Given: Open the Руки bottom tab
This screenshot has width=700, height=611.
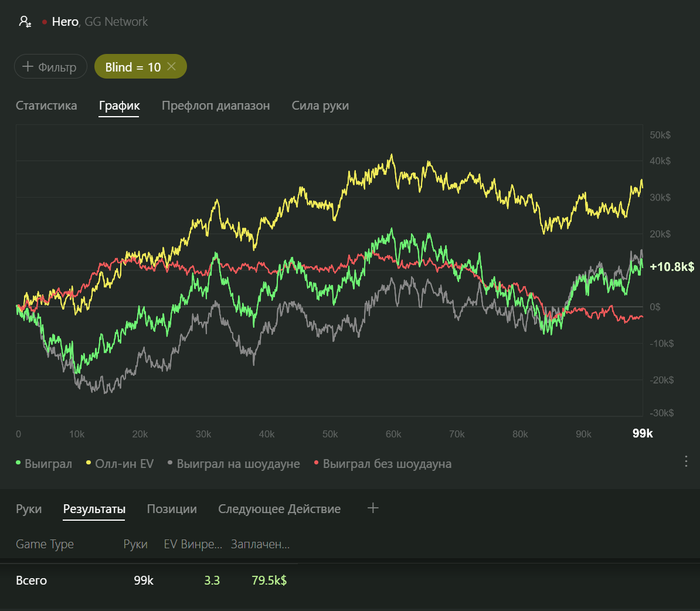Looking at the screenshot, I should pyautogui.click(x=29, y=509).
